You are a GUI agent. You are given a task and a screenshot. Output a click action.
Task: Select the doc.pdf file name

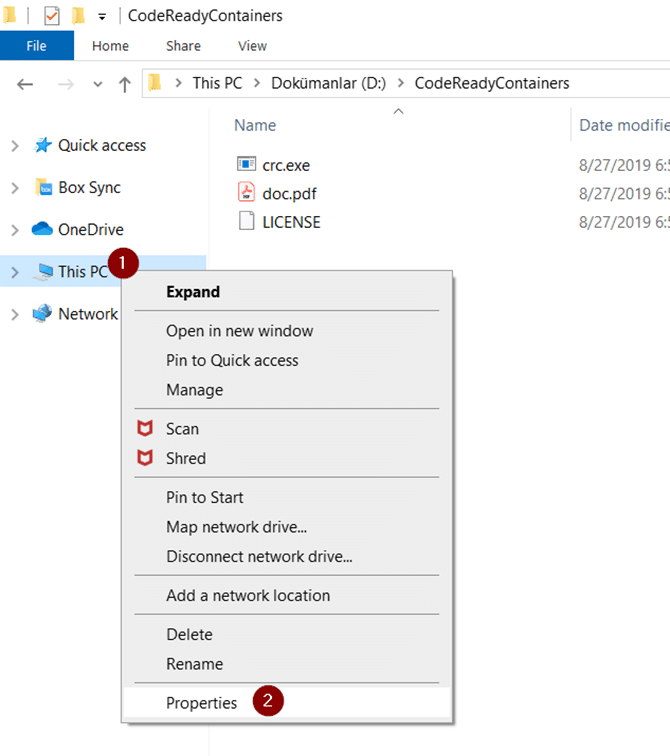(289, 194)
